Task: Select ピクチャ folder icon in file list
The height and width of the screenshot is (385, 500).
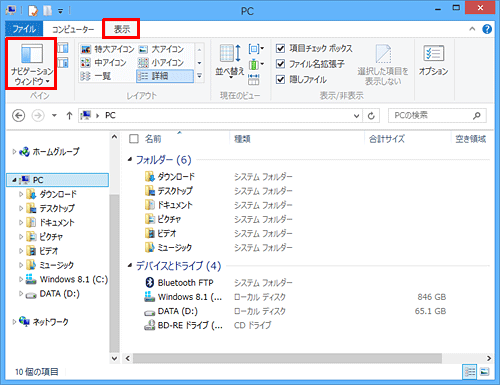Action: (x=150, y=219)
